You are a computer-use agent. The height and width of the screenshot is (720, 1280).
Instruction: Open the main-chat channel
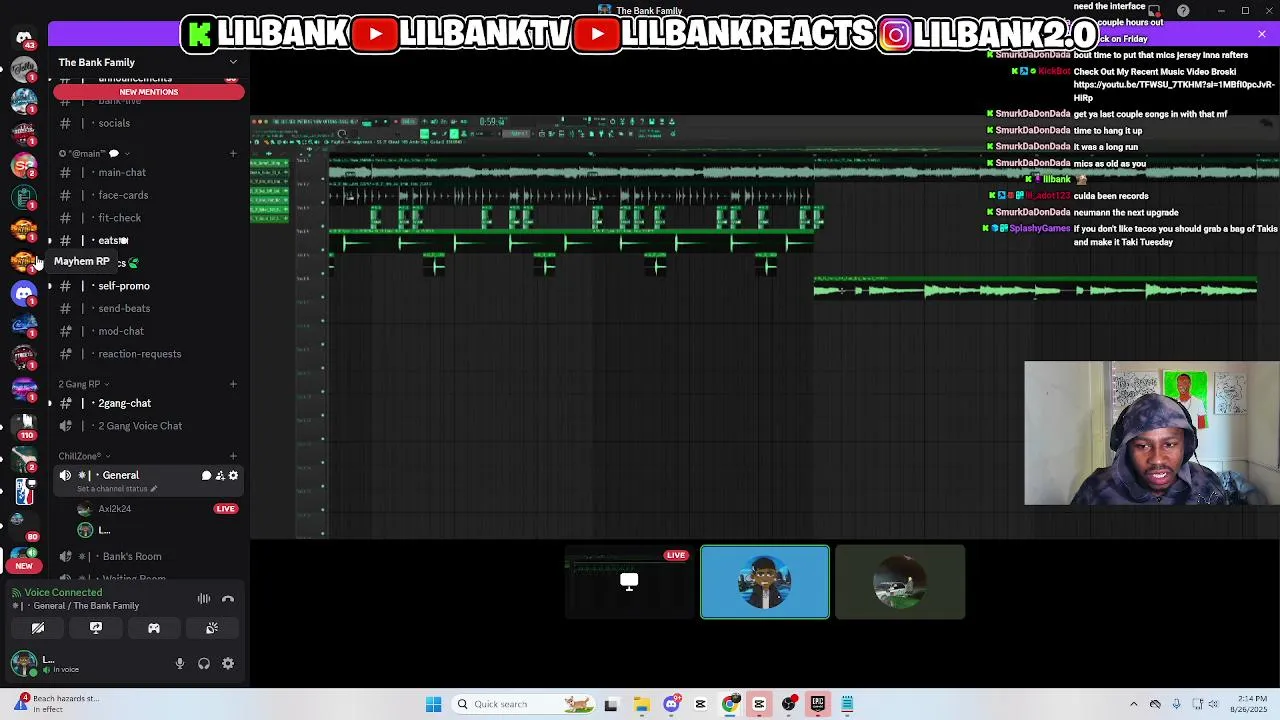tap(148, 172)
